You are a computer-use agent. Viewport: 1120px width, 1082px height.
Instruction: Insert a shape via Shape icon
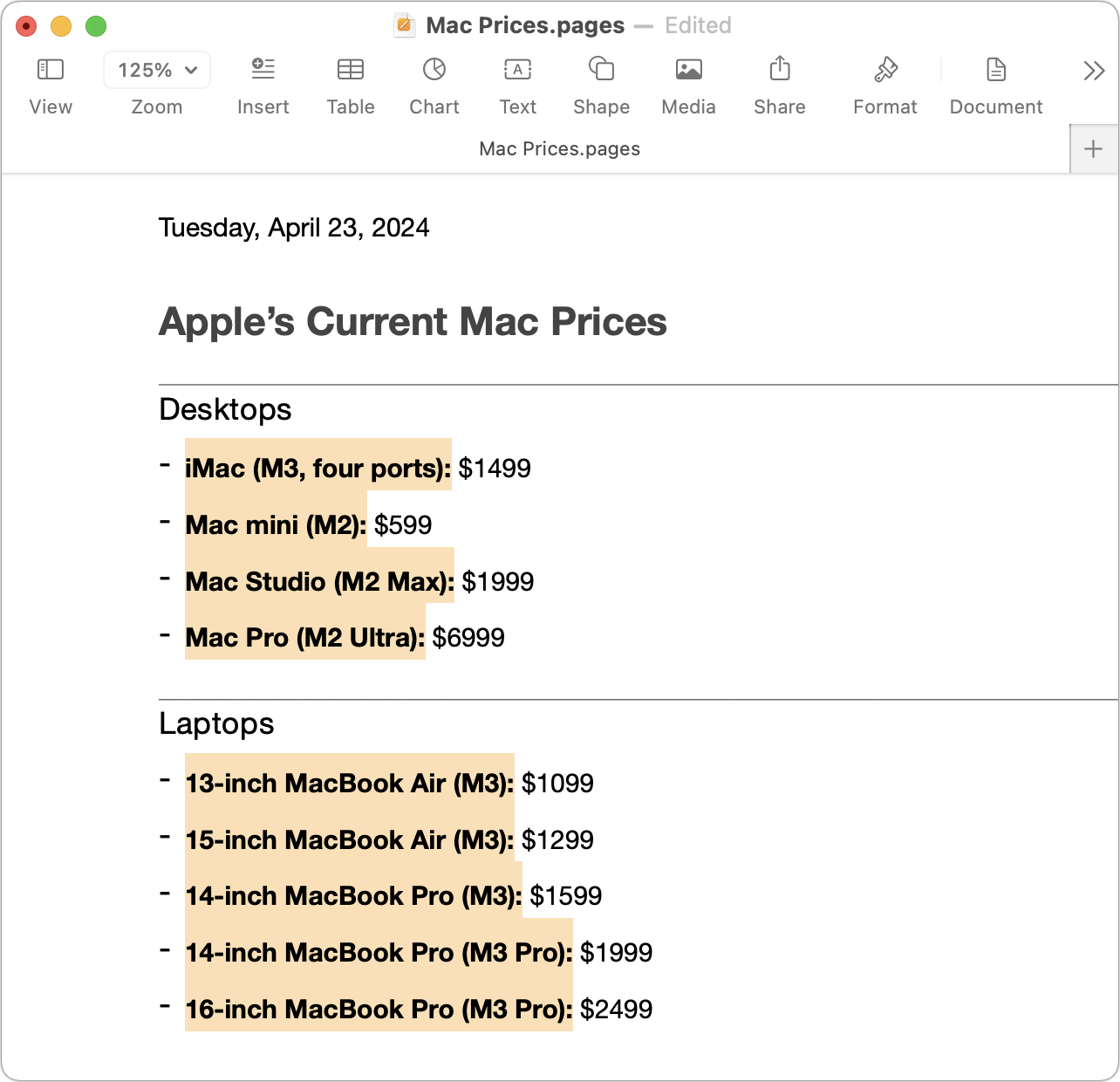pyautogui.click(x=601, y=69)
